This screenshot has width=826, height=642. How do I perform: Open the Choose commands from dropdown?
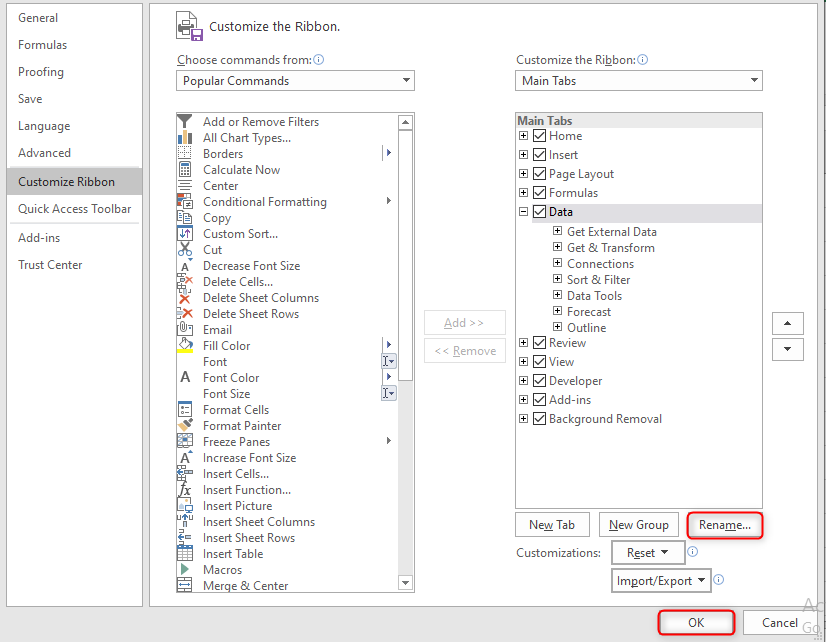coord(405,80)
